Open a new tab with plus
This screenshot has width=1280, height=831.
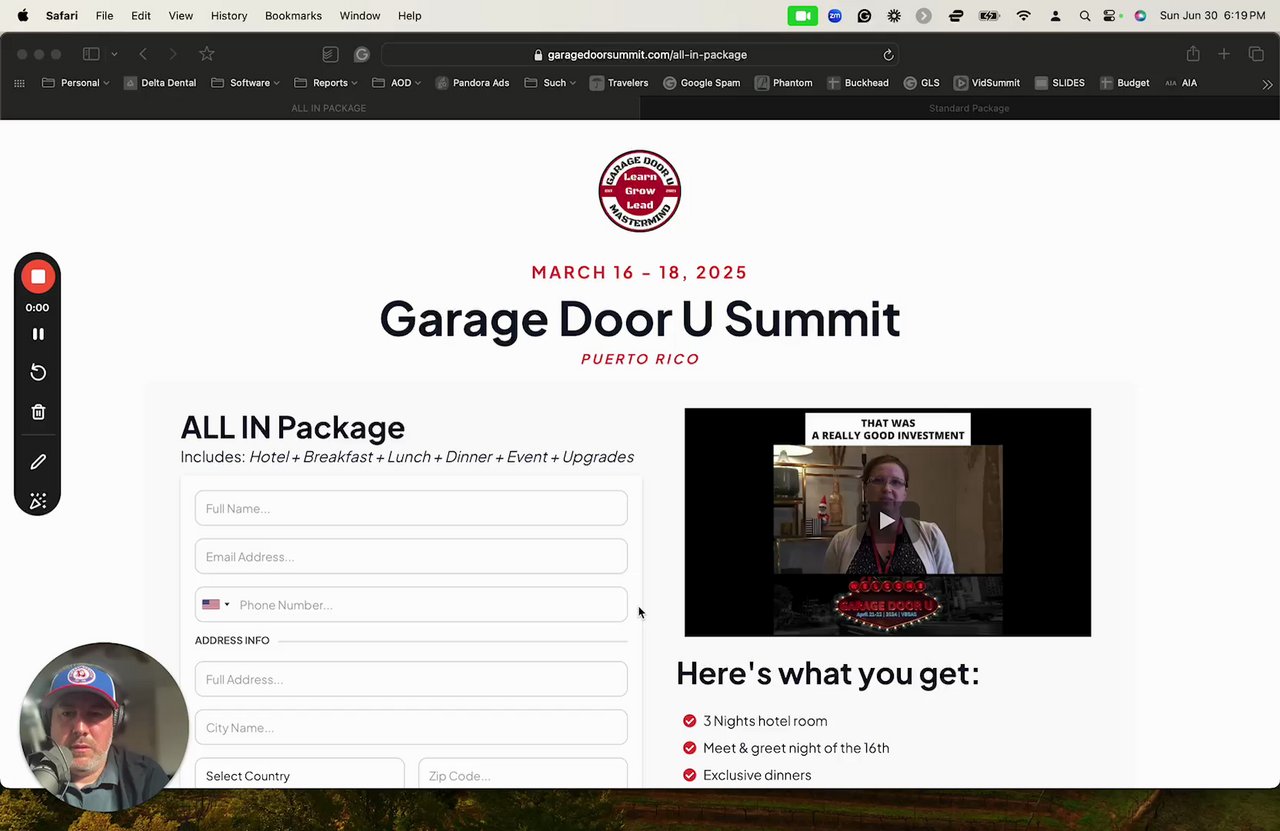[1223, 54]
